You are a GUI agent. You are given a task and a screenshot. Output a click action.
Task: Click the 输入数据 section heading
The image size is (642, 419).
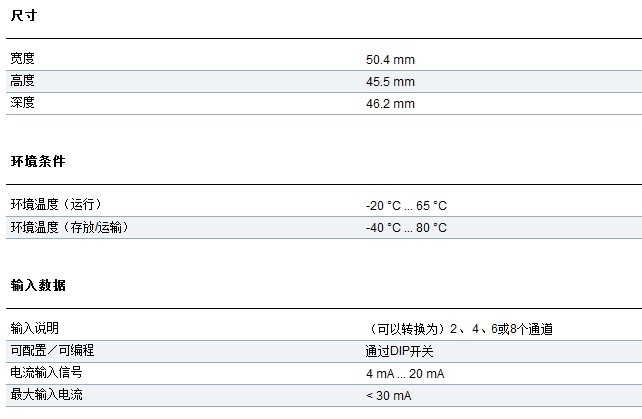38,285
